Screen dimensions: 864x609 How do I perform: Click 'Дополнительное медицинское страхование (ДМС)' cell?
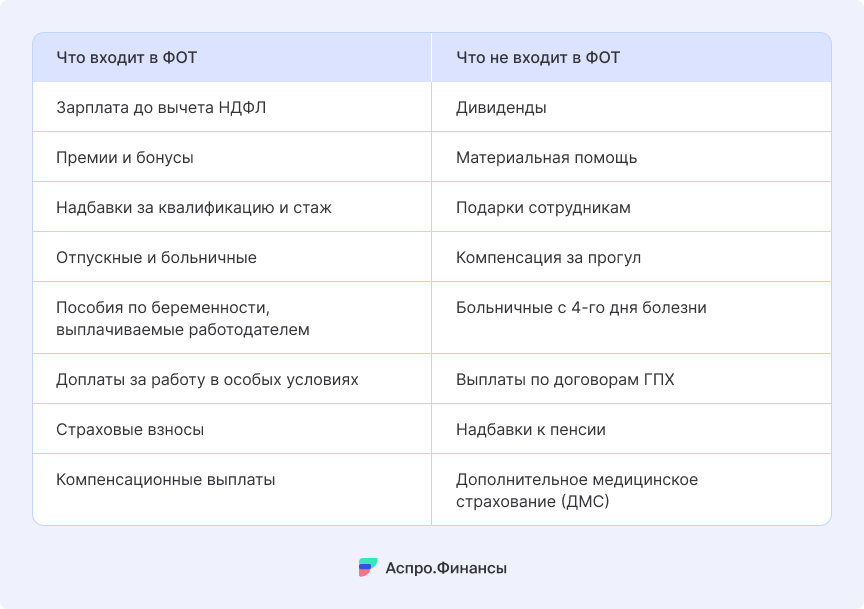pyautogui.click(x=631, y=490)
